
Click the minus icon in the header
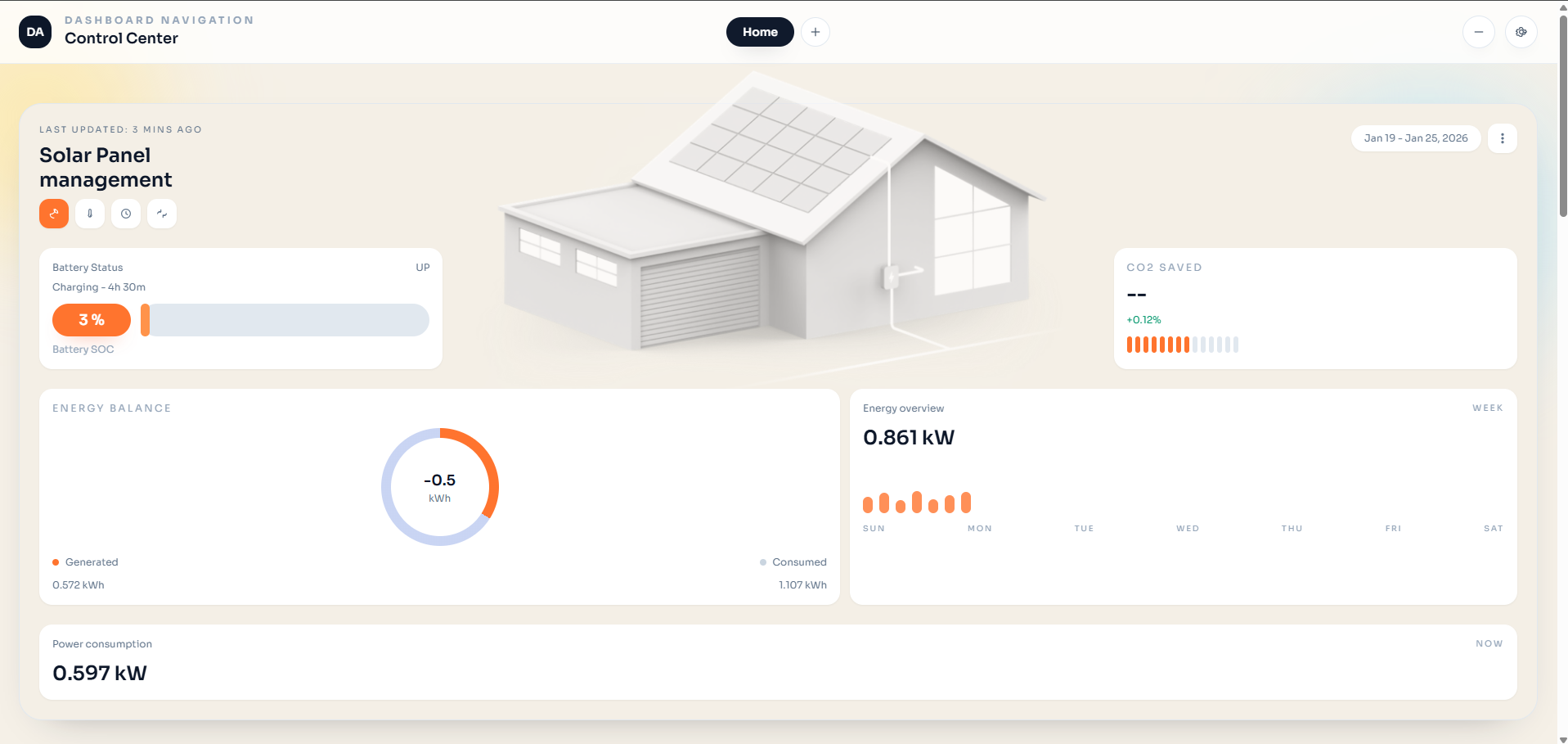point(1479,32)
